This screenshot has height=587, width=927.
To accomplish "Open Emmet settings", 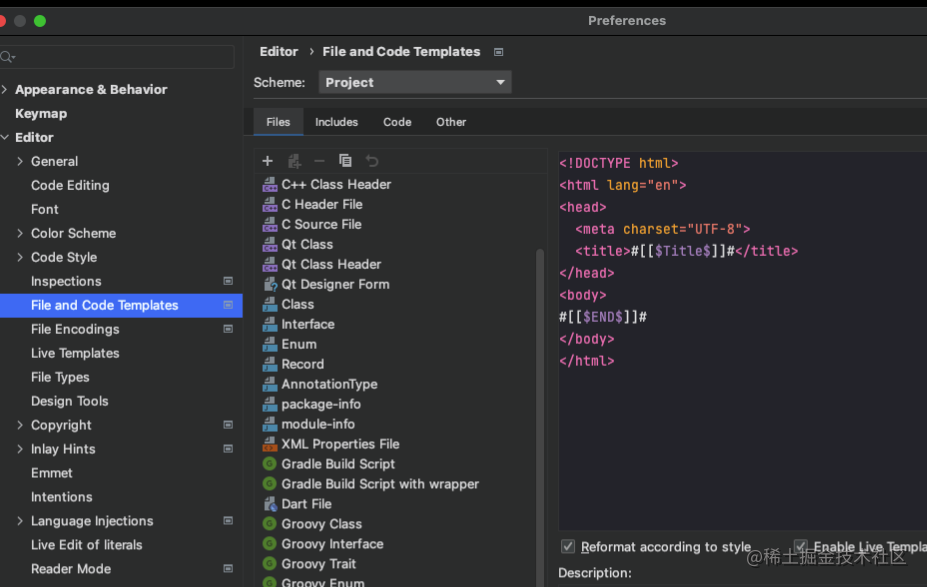I will [x=51, y=473].
